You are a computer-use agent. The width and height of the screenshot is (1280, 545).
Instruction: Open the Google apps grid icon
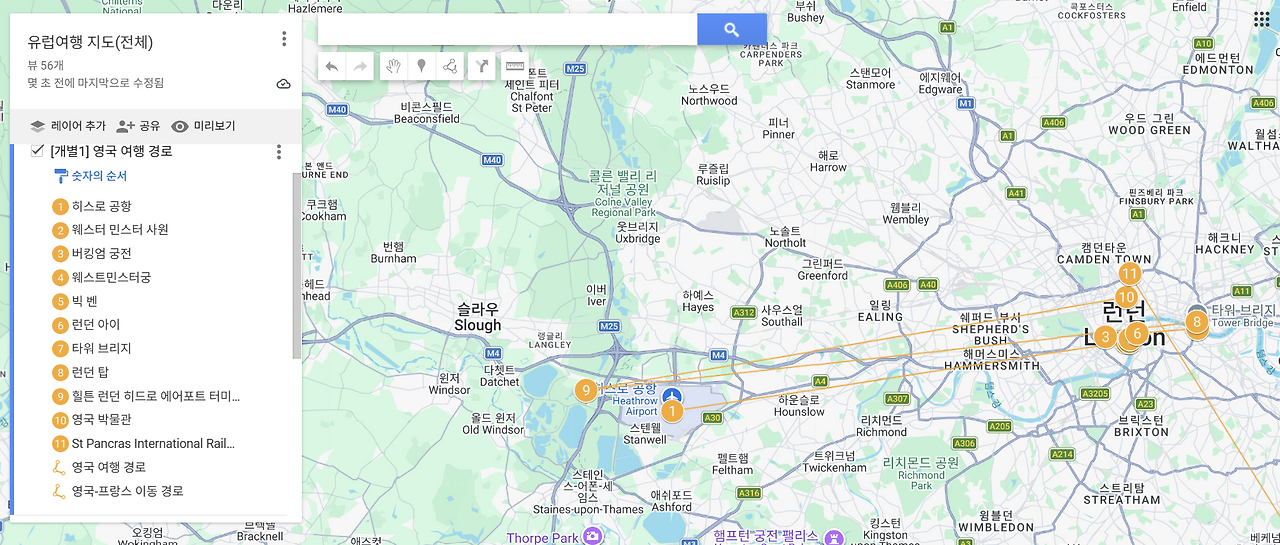point(1261,19)
